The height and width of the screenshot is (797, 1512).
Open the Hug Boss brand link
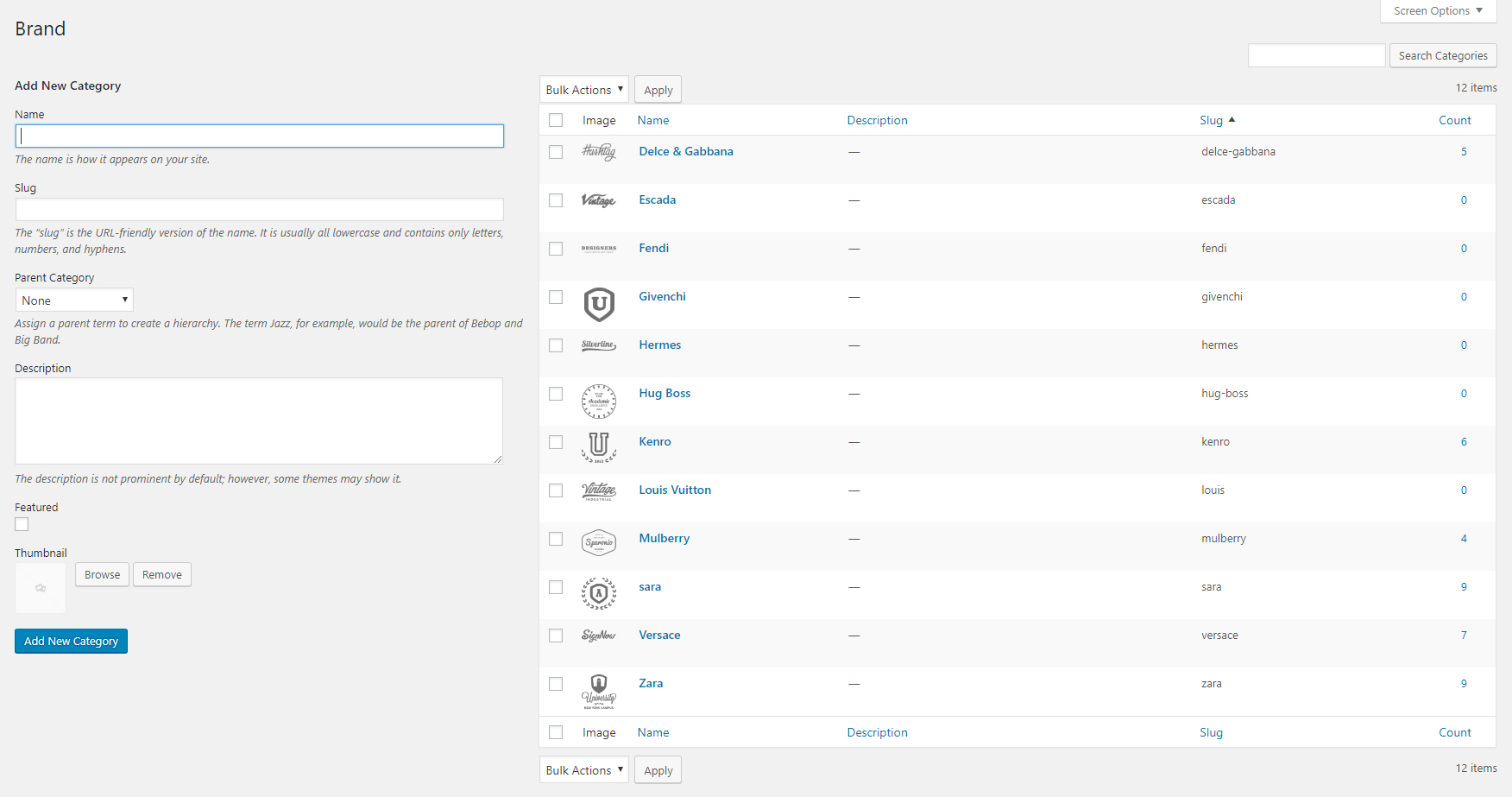[x=665, y=393]
